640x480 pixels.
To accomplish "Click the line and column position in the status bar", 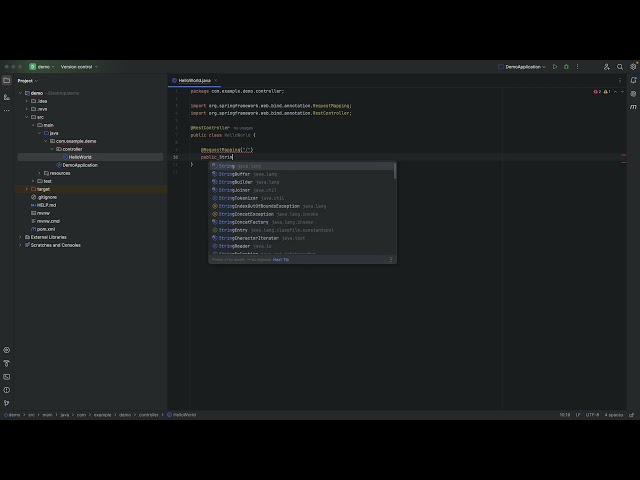I will pyautogui.click(x=564, y=415).
